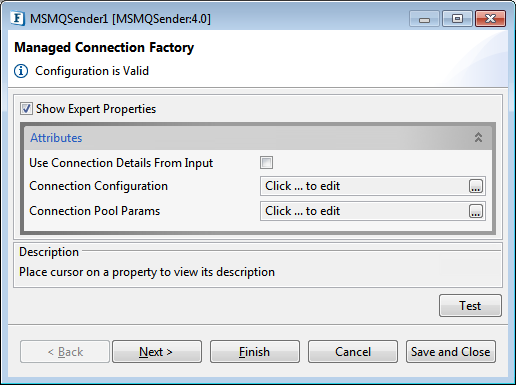This screenshot has height=385, width=516.
Task: Cancel the configuration dialog
Action: click(353, 351)
